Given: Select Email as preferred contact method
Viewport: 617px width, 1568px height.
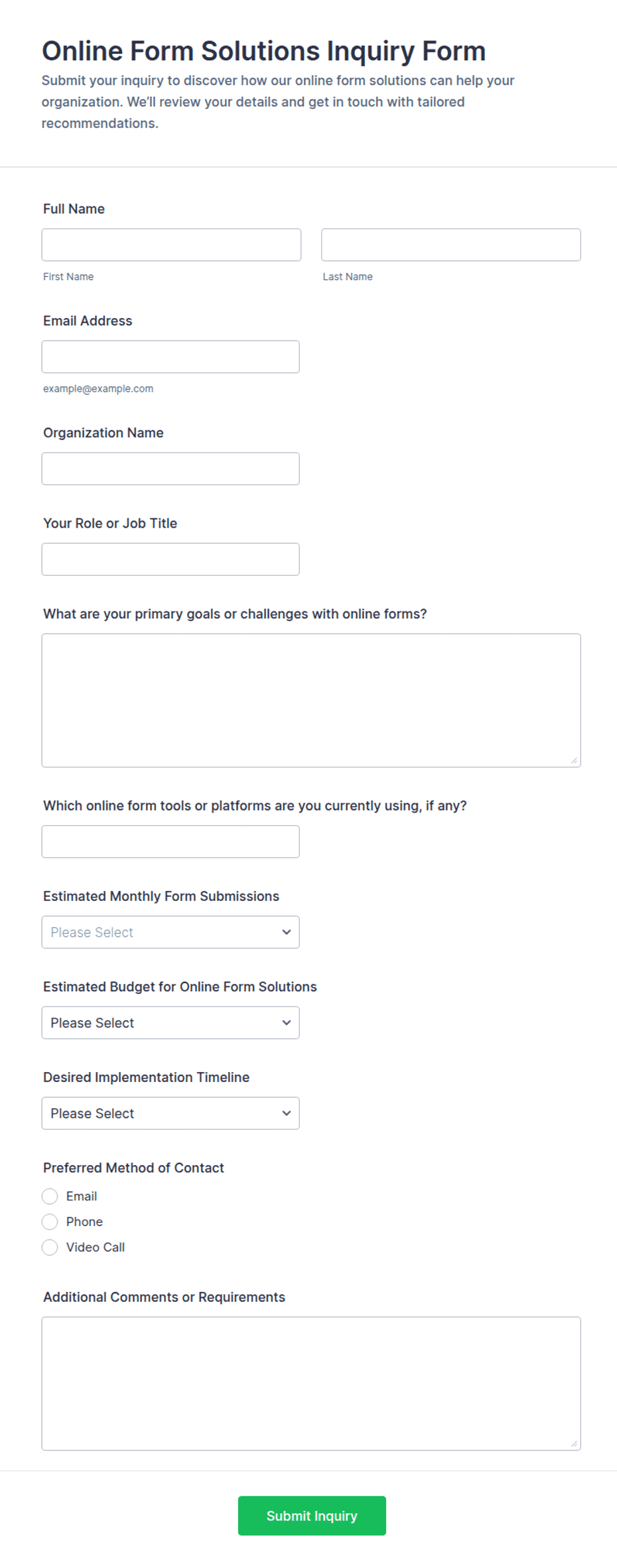Looking at the screenshot, I should click(x=50, y=1196).
